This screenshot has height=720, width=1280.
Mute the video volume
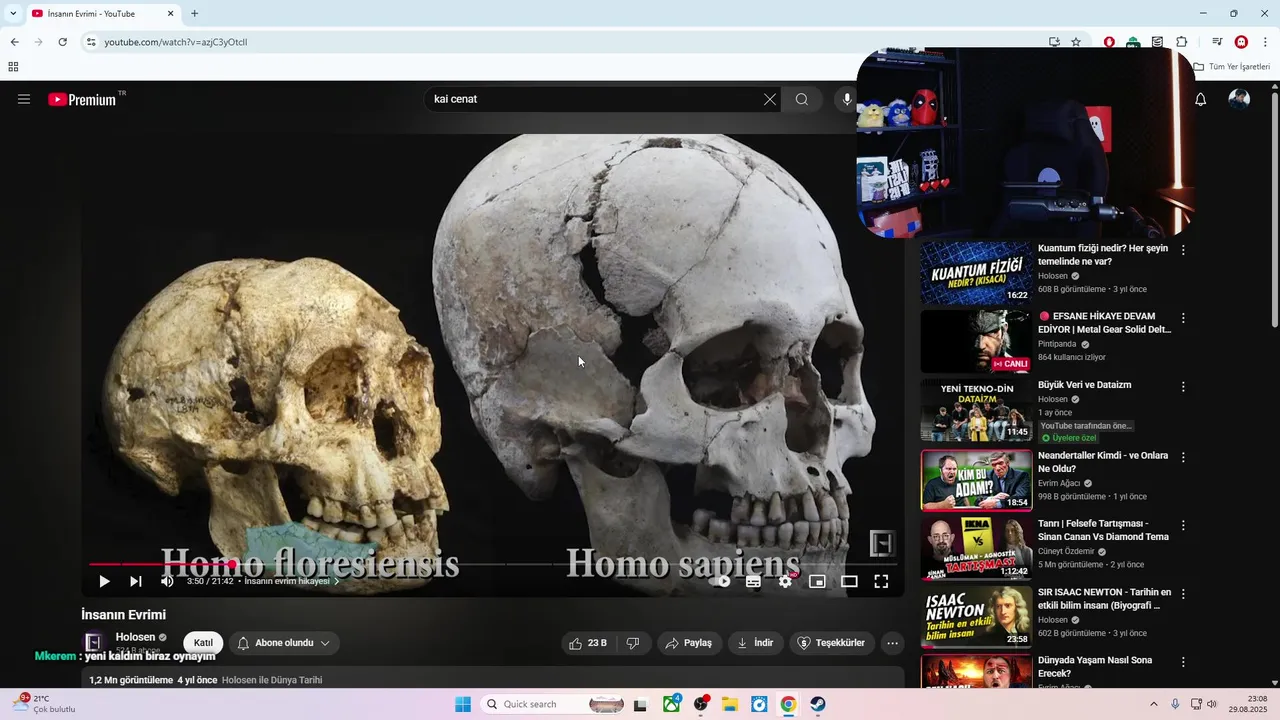tap(167, 581)
